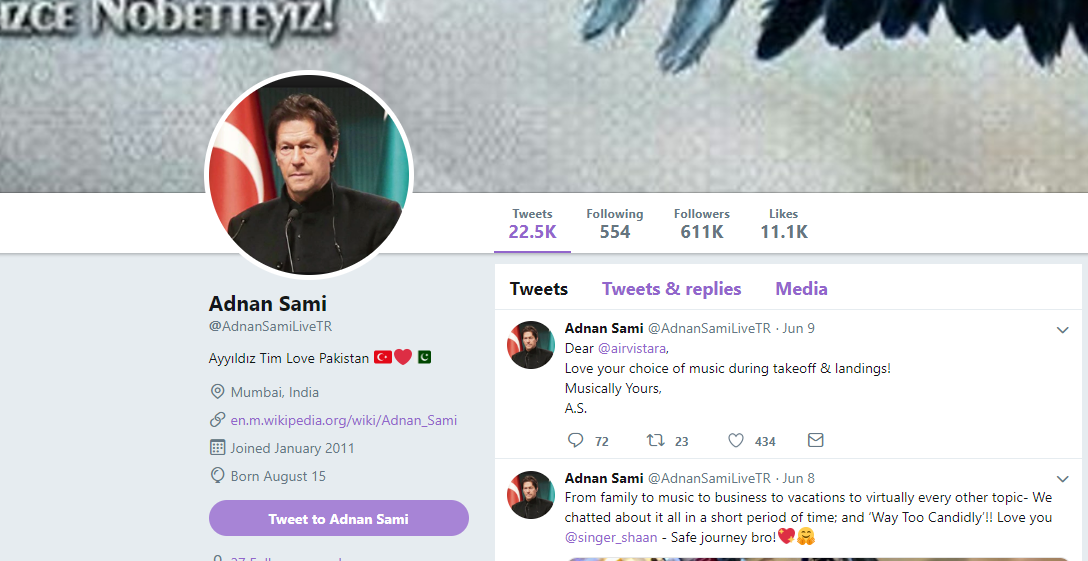The width and height of the screenshot is (1088, 561).
Task: Click the calendar icon beside Joined January 2011
Action: [x=217, y=448]
